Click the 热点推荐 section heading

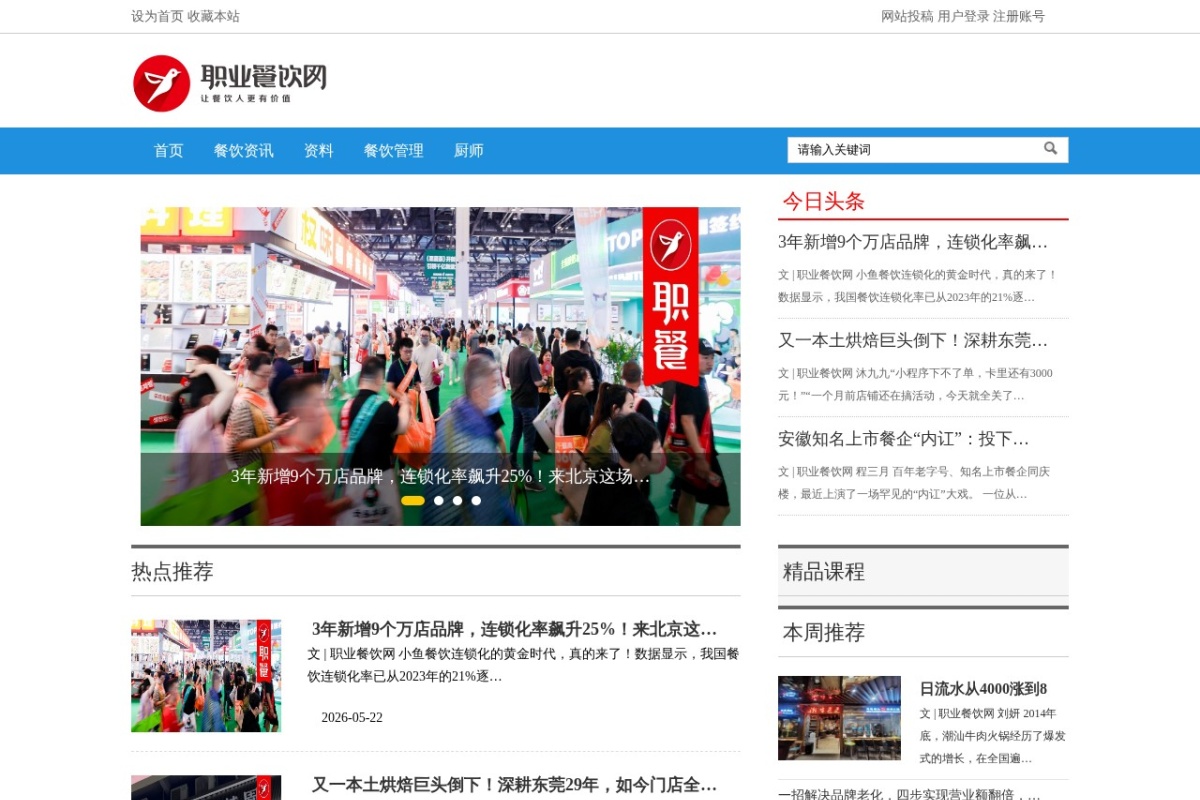172,572
